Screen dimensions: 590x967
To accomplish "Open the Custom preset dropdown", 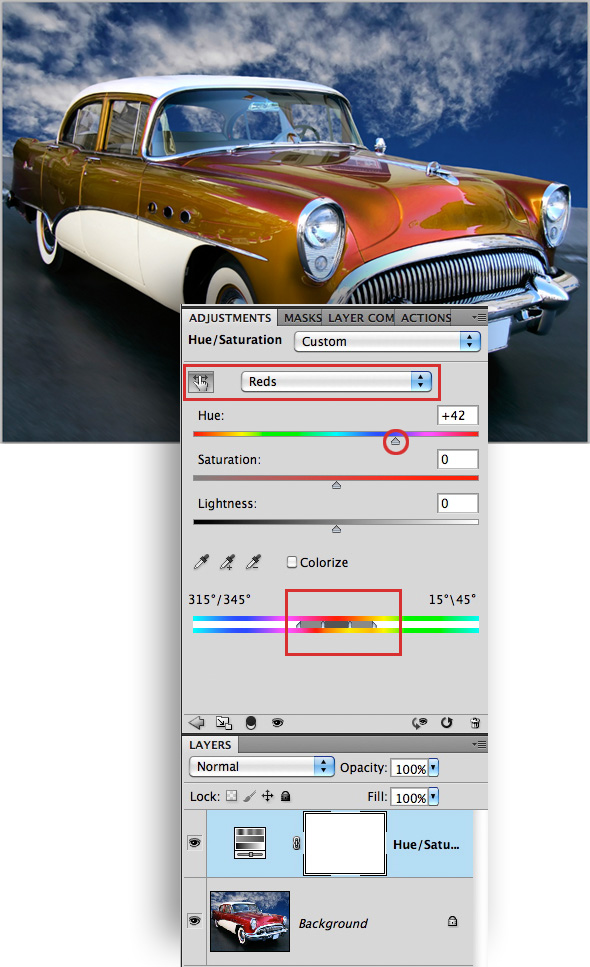I will [387, 341].
